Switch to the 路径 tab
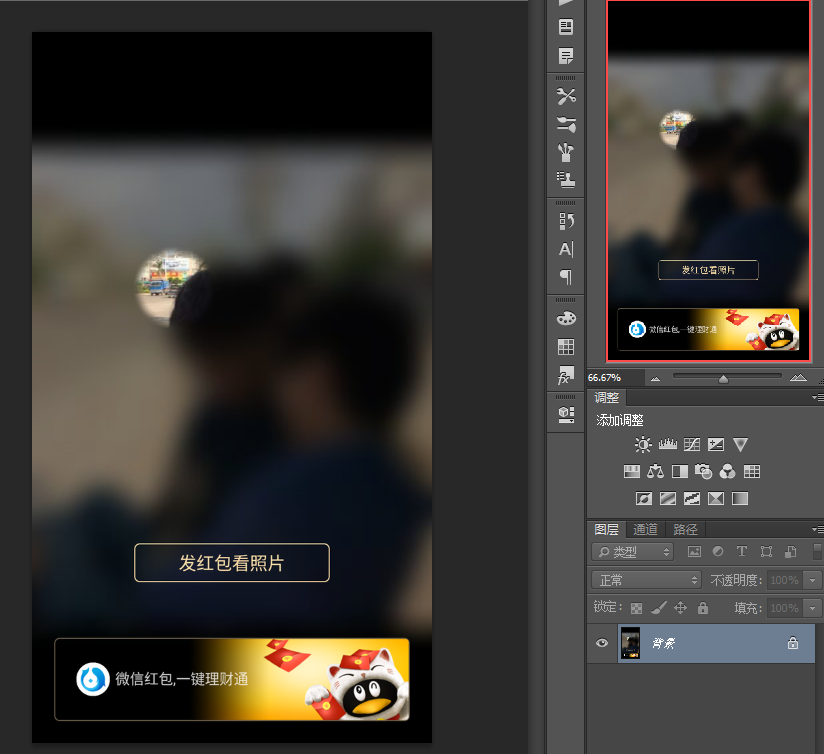 tap(685, 529)
